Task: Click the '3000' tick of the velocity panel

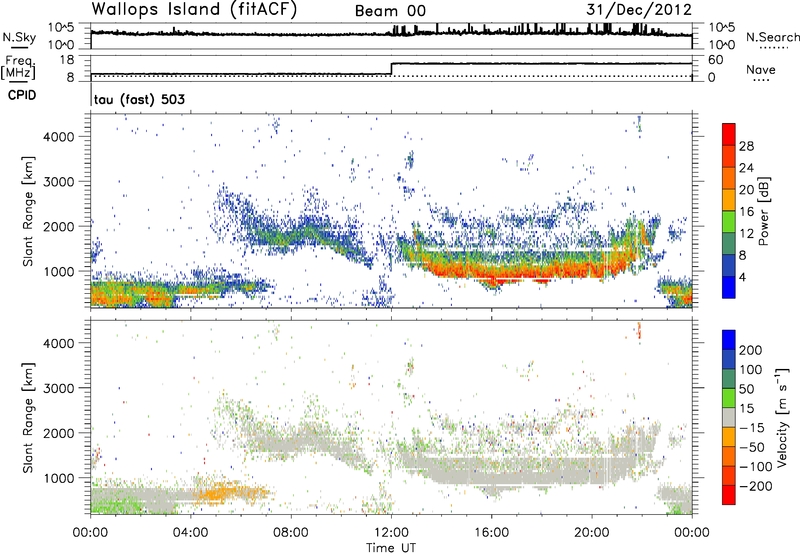Action: coord(59,388)
